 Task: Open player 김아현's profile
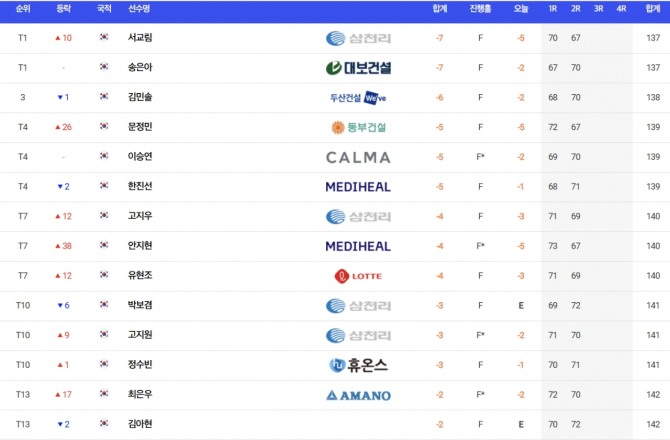[x=140, y=424]
